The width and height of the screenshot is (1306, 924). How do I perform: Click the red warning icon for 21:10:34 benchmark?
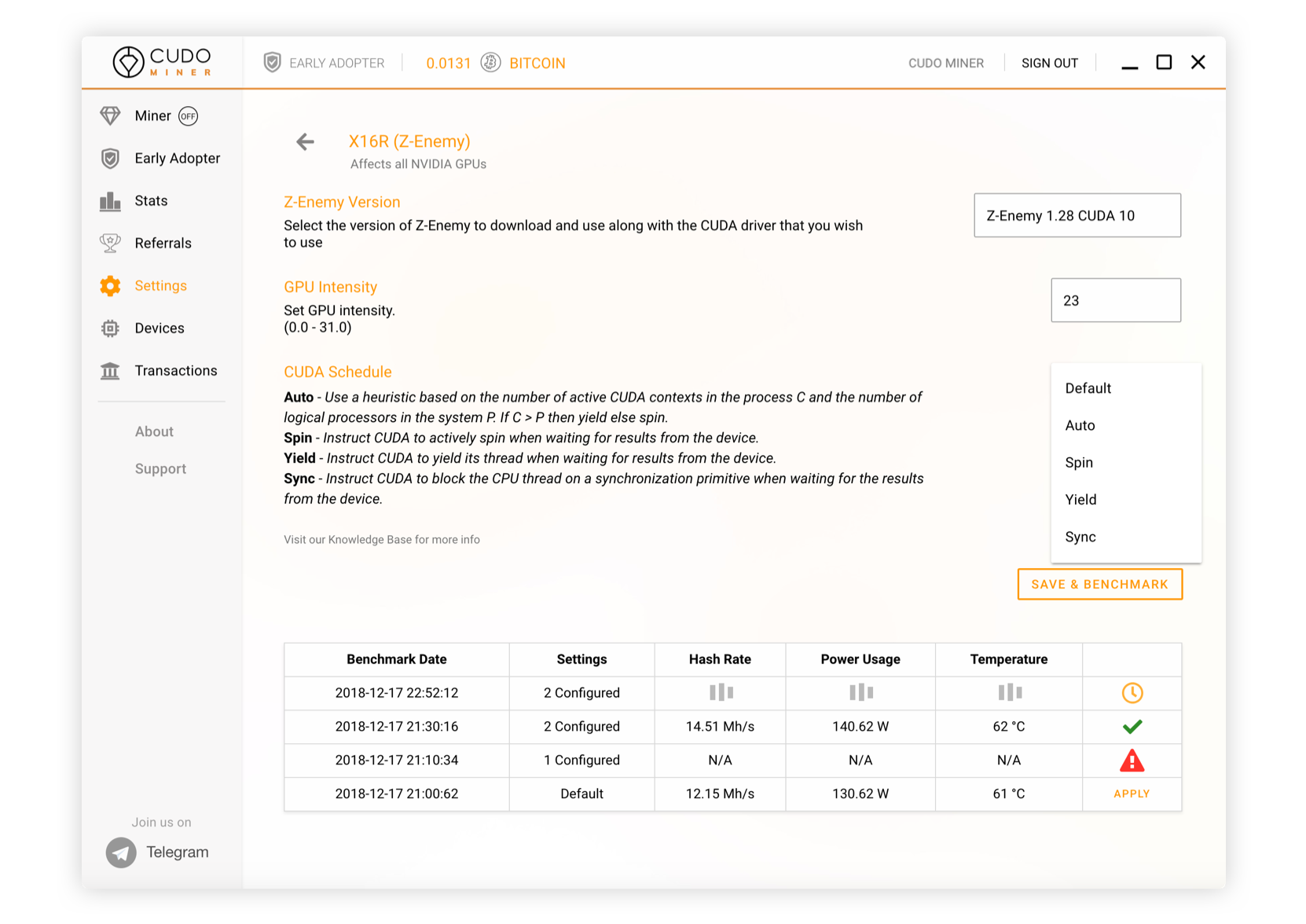click(x=1132, y=760)
